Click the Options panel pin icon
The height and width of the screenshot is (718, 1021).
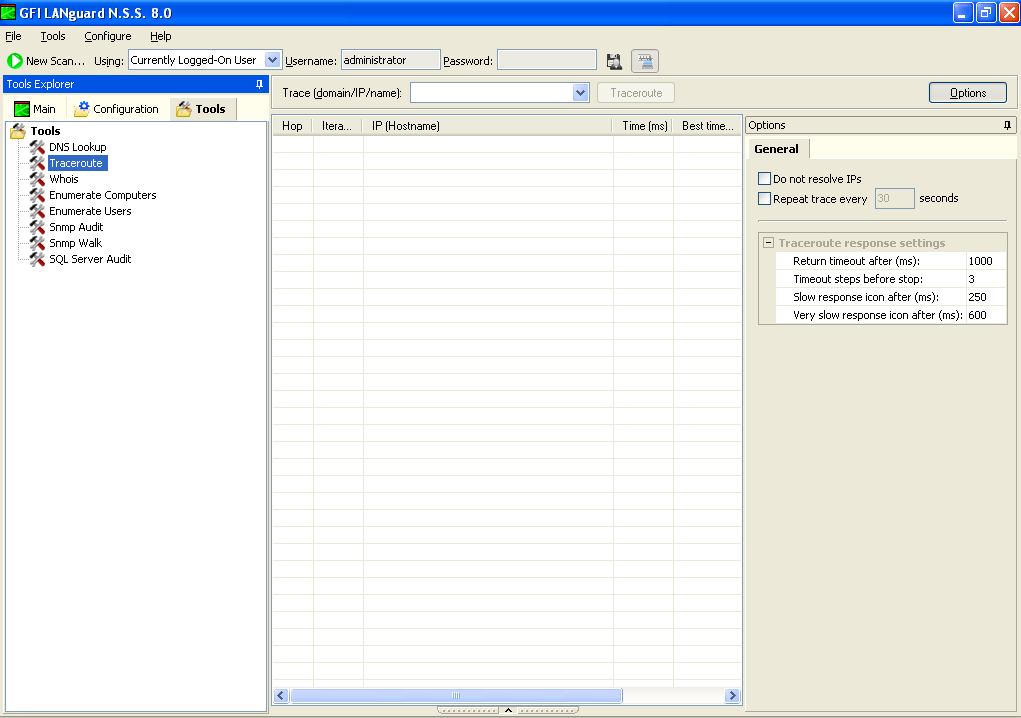[1007, 125]
